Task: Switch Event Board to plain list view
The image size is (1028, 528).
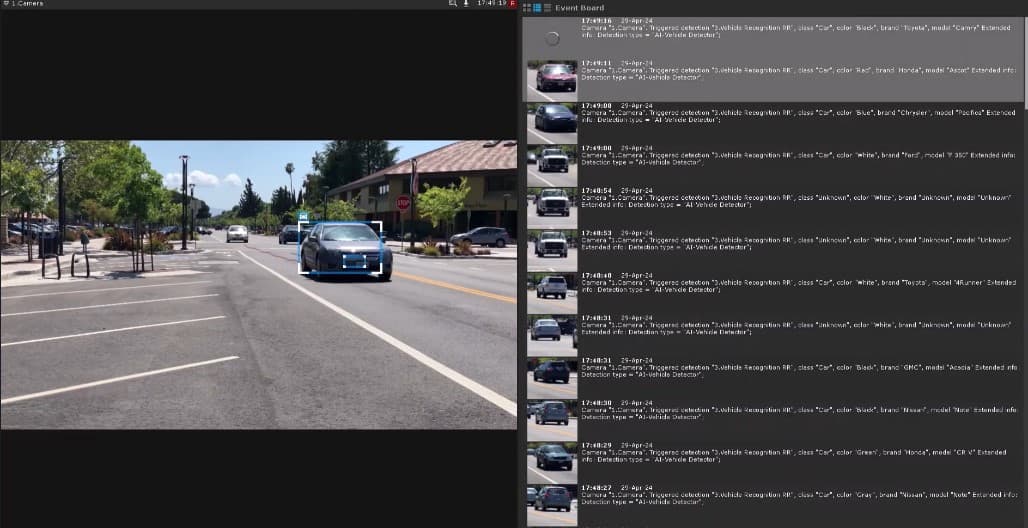Action: (547, 8)
